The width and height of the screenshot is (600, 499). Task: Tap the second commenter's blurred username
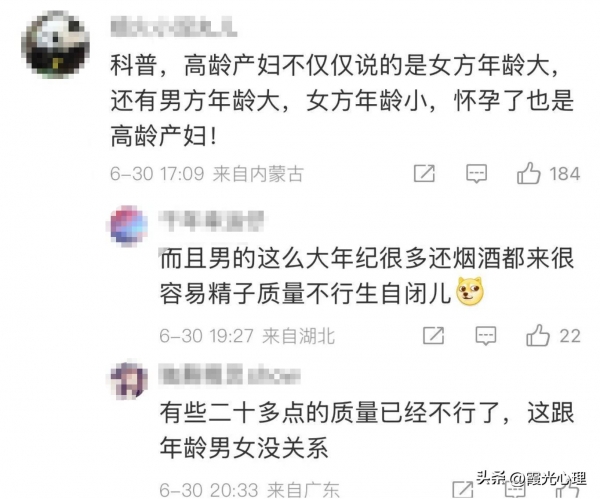point(212,221)
